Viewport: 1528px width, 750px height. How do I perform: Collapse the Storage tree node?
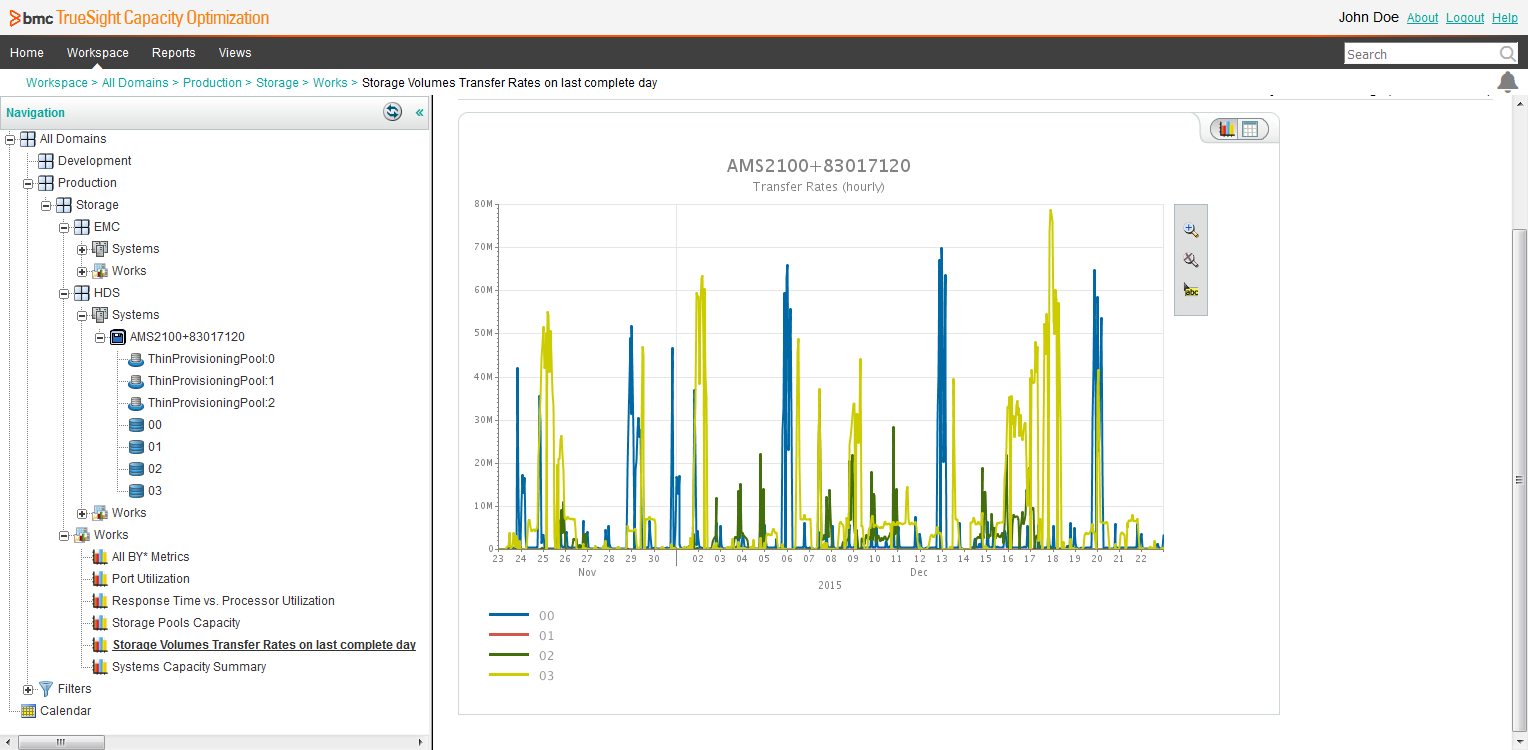pos(46,205)
